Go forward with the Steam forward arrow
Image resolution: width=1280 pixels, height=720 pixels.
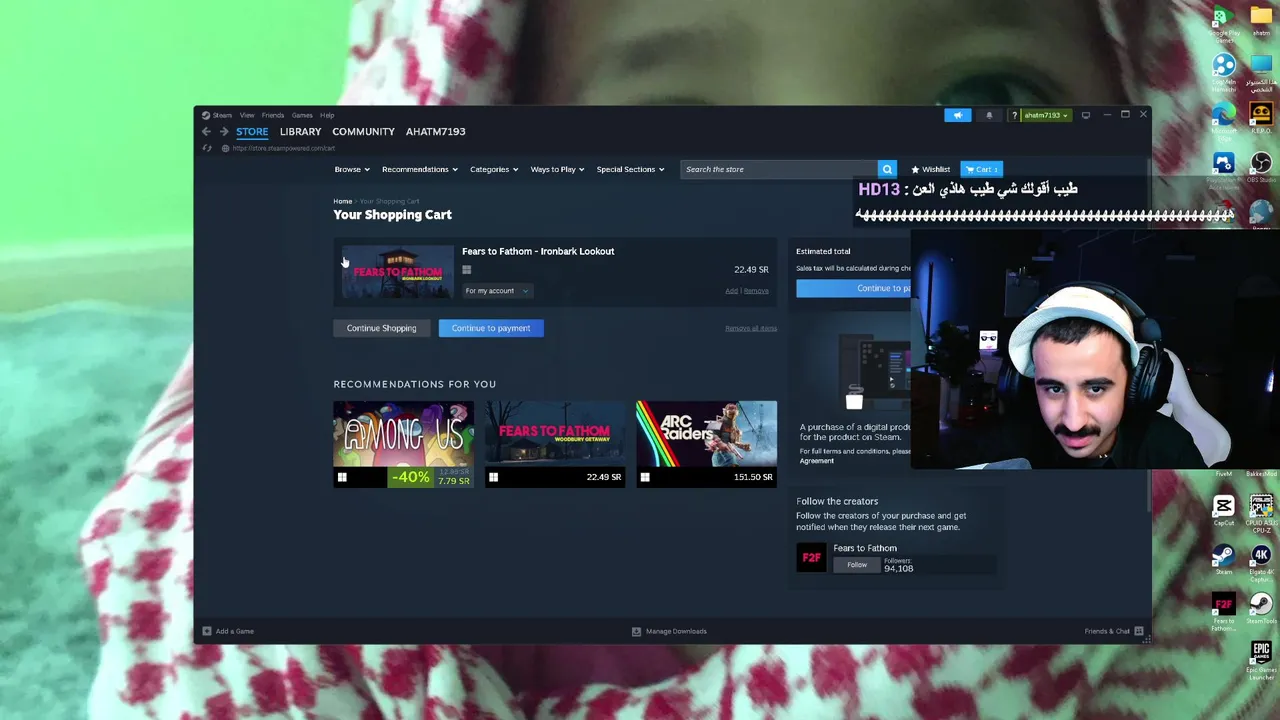[x=224, y=131]
